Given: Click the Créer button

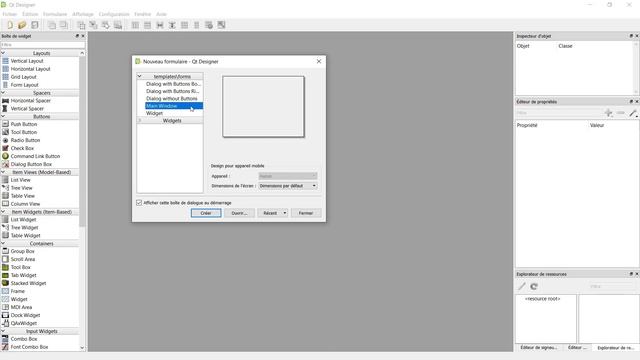Looking at the screenshot, I should 206,213.
